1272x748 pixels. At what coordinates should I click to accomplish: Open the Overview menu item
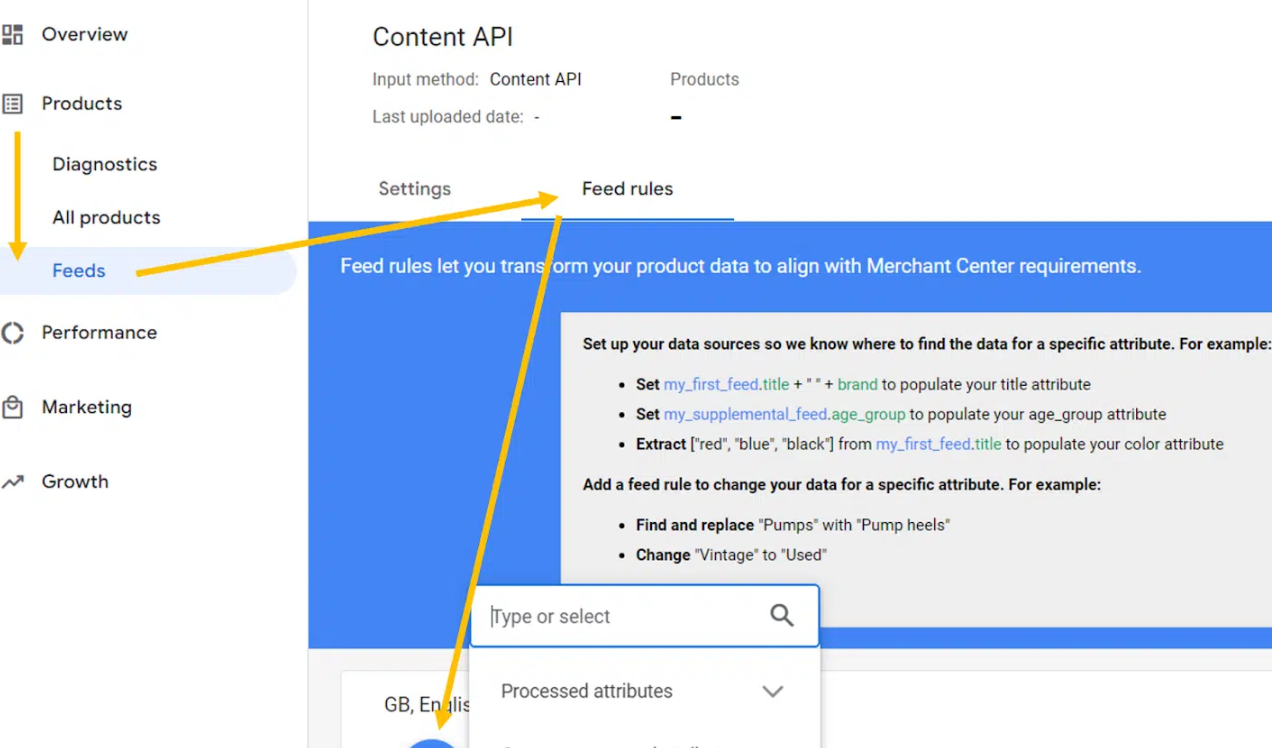click(85, 34)
